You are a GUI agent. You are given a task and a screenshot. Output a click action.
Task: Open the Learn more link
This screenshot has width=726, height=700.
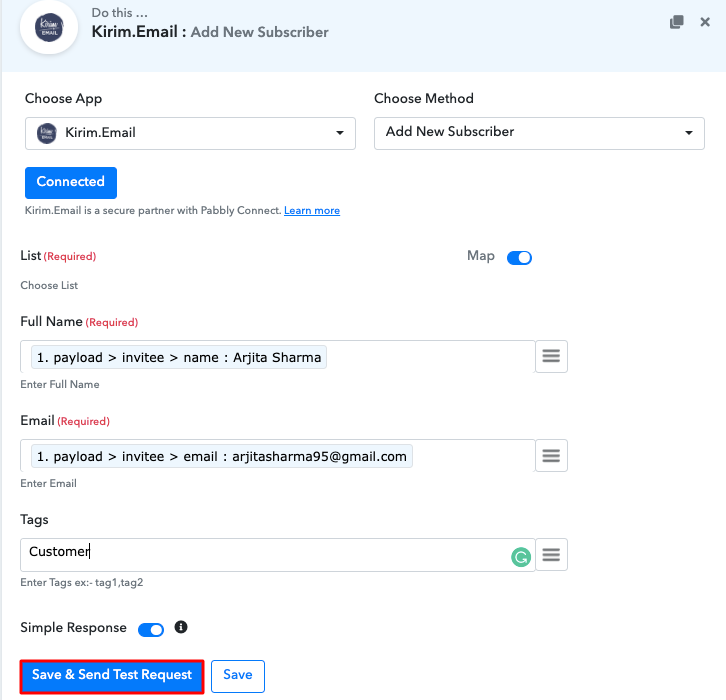point(312,211)
